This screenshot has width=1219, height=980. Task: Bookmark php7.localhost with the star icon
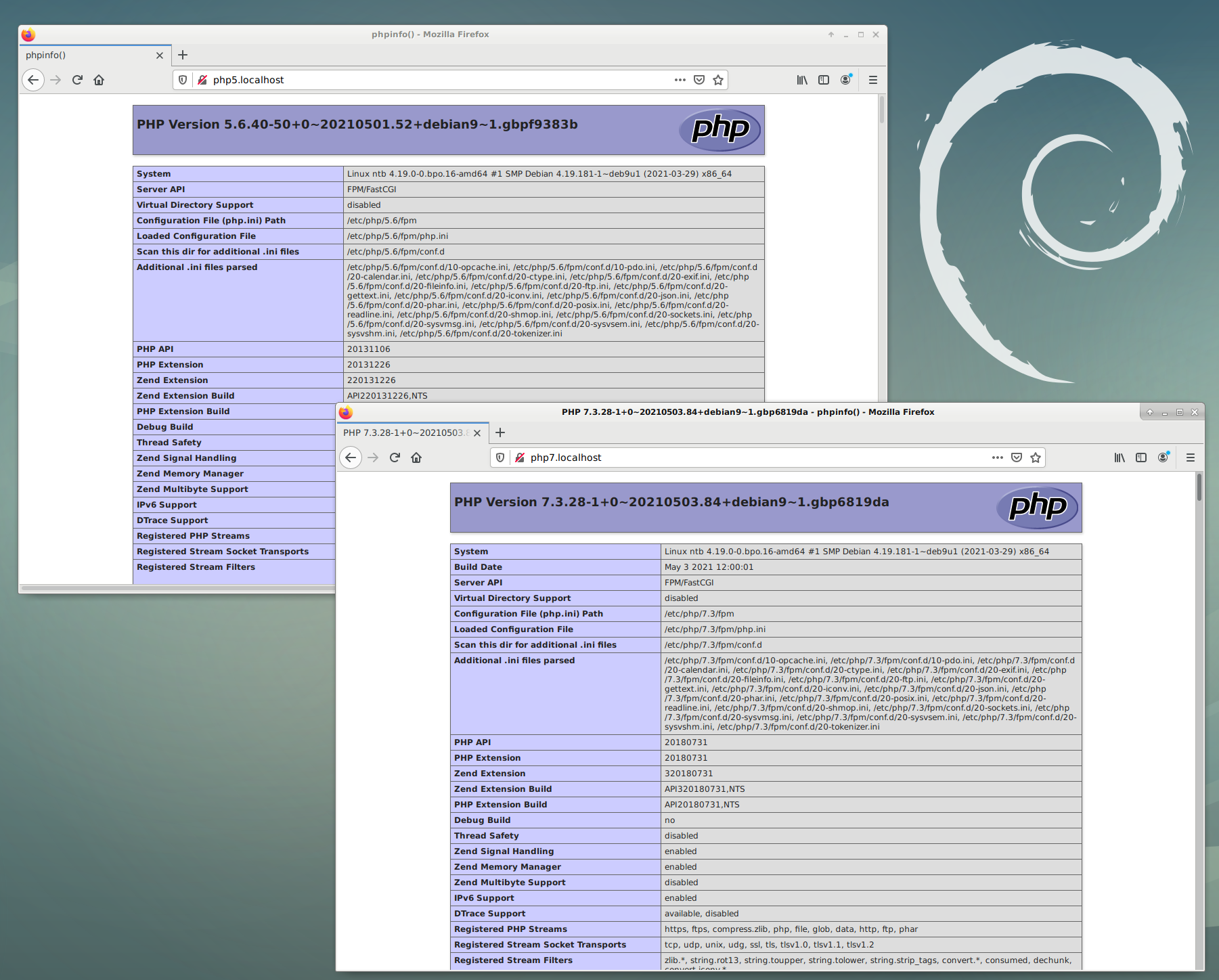[1035, 458]
